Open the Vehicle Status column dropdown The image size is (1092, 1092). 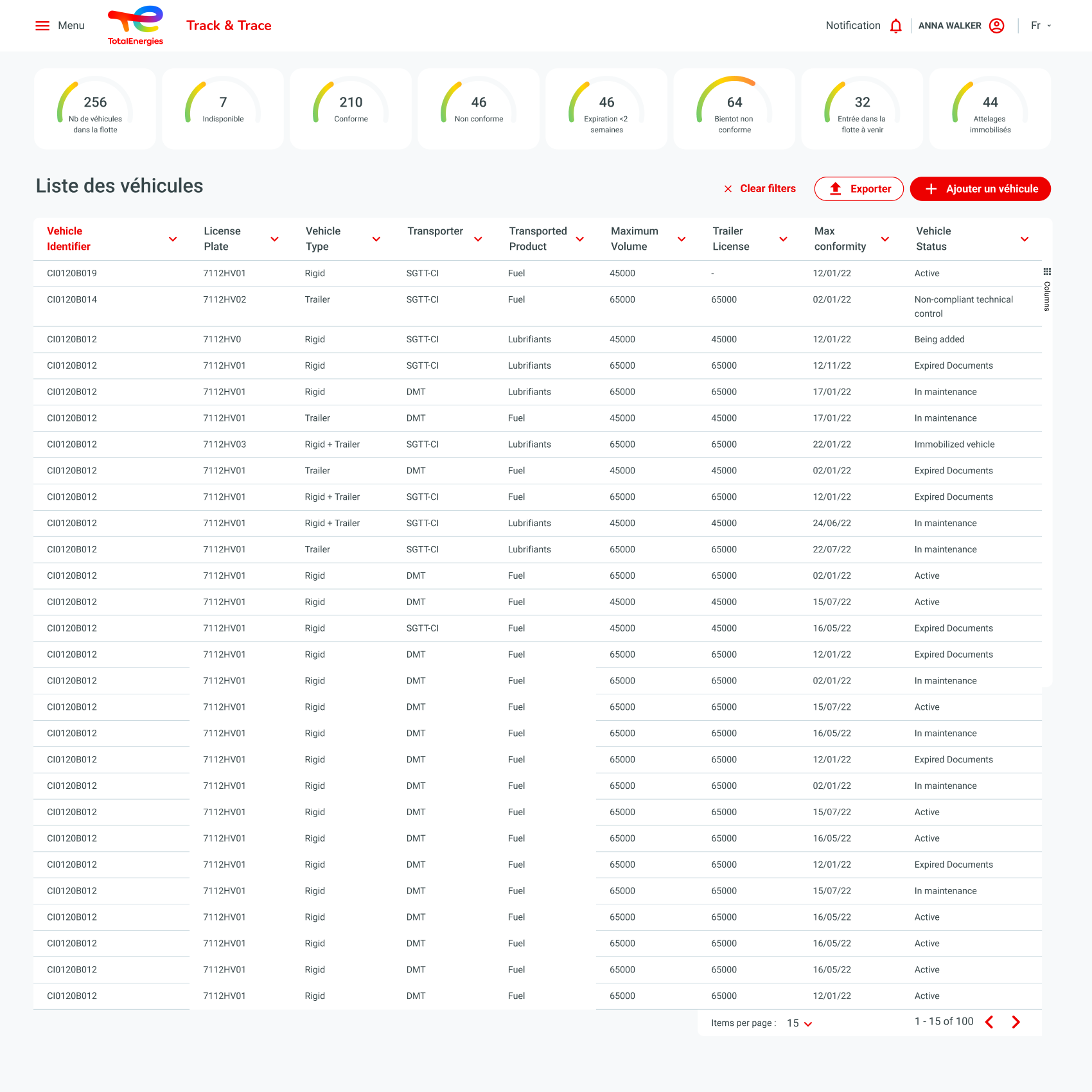coord(1025,239)
